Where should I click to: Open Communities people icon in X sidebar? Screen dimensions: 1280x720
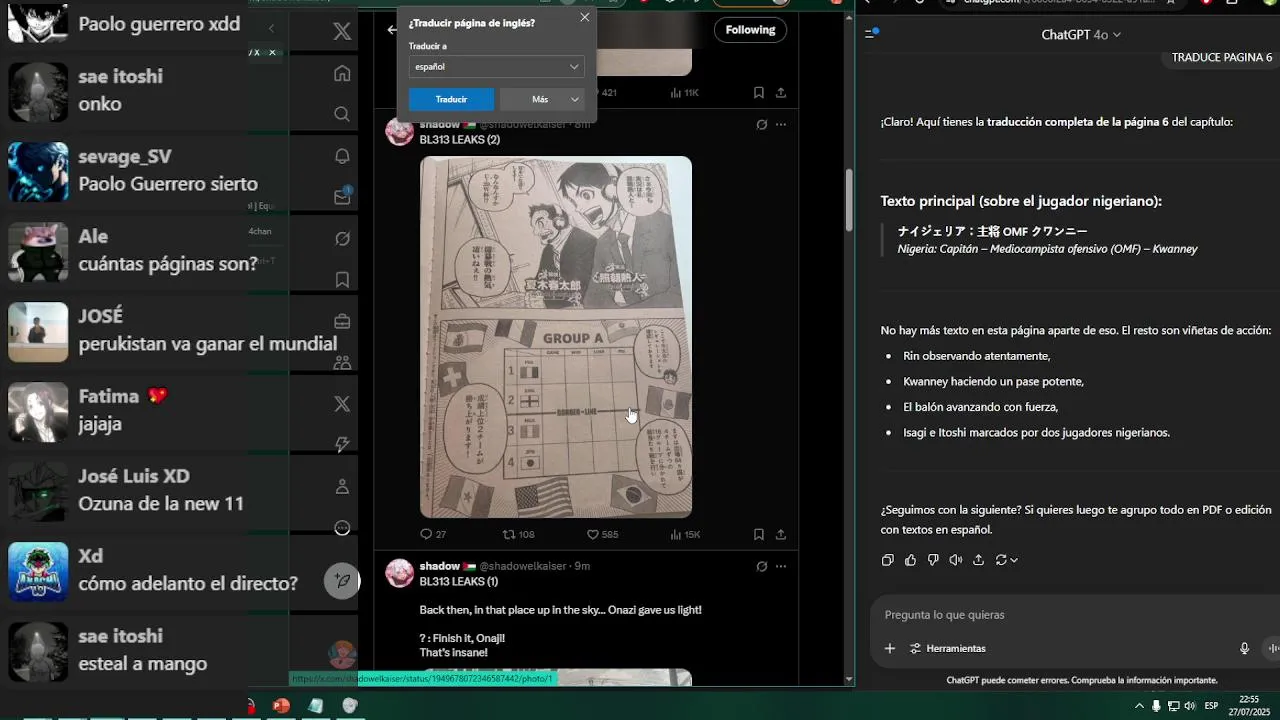coord(342,362)
